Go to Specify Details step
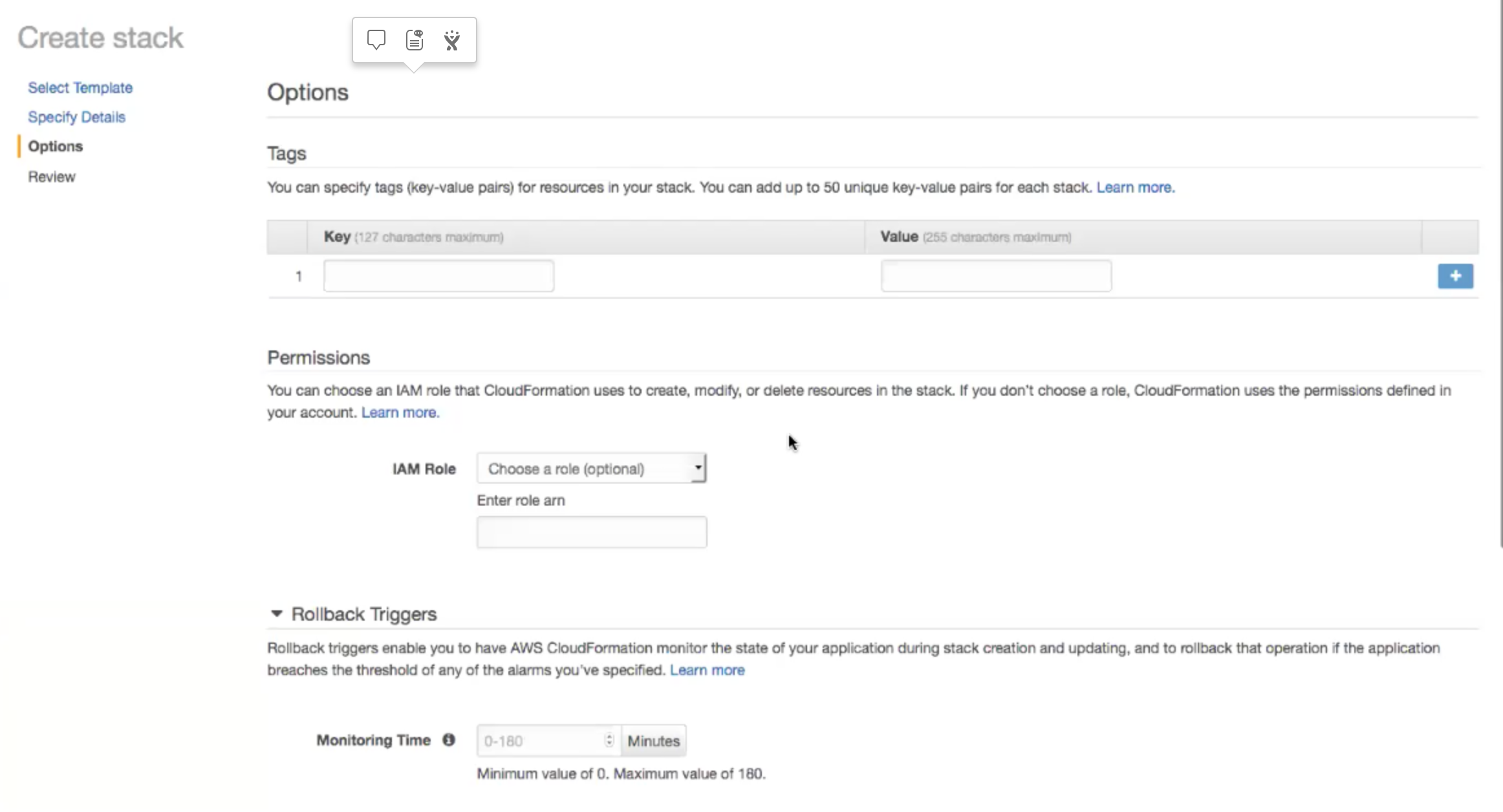This screenshot has height=812, width=1503. 76,117
